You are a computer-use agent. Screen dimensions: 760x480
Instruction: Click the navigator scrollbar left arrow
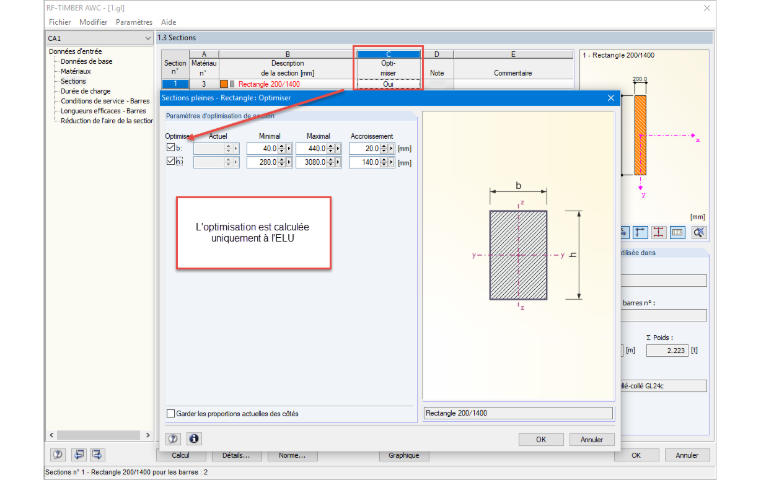[51, 435]
